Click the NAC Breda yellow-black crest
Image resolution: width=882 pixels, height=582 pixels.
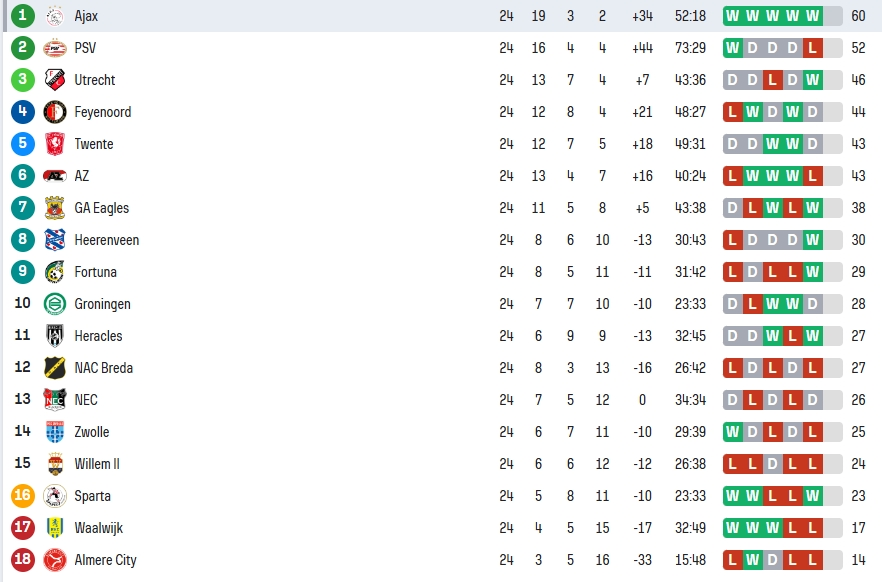tap(55, 368)
